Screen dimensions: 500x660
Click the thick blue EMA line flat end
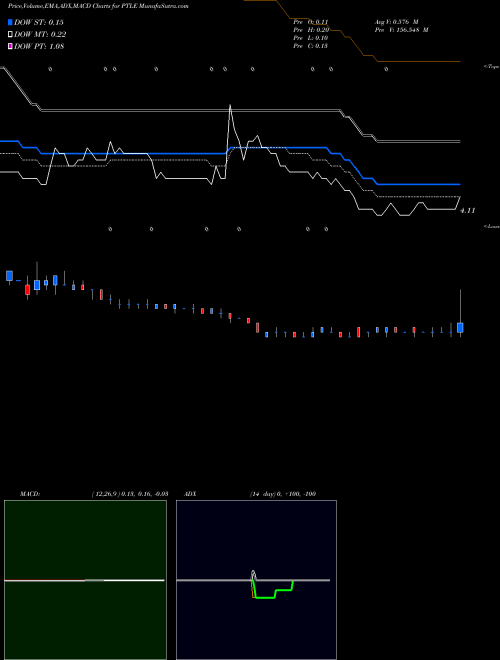coord(419,184)
